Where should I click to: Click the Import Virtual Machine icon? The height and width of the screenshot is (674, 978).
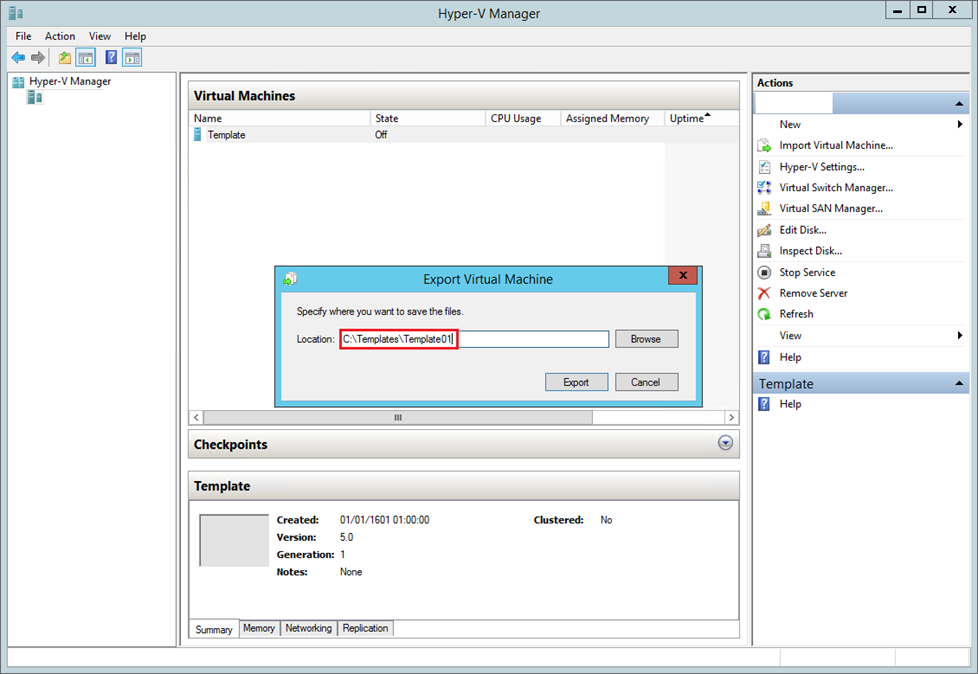764,145
